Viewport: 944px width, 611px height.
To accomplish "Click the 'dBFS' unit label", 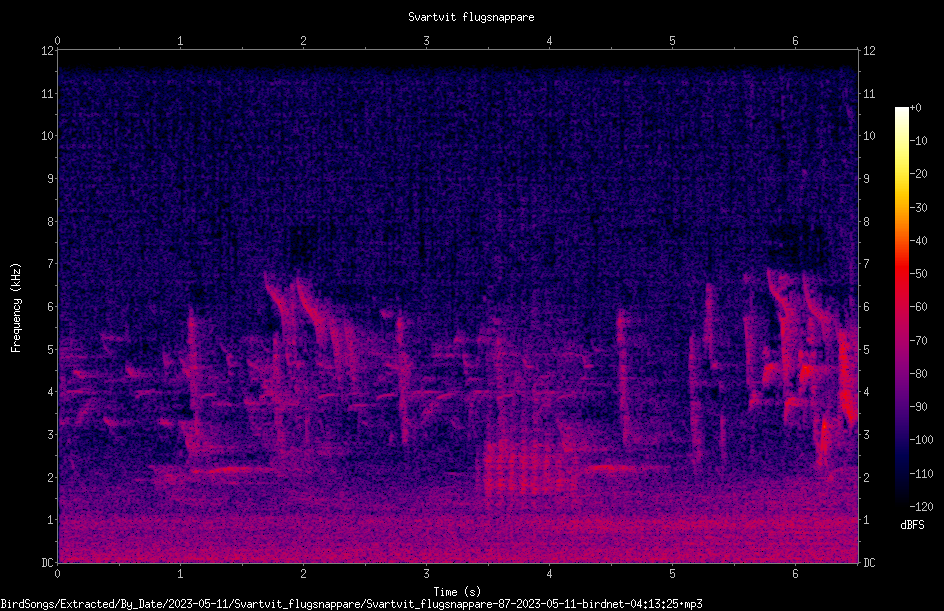I will [912, 525].
